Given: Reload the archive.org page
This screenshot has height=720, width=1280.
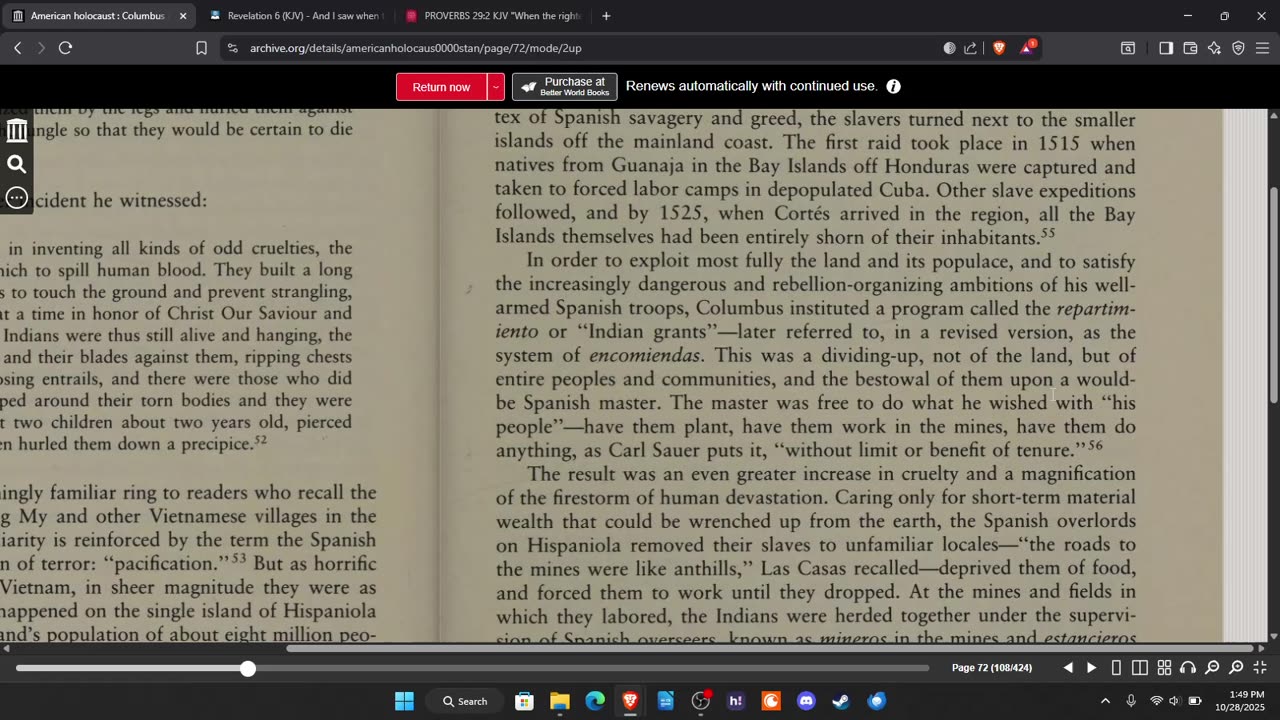Looking at the screenshot, I should pos(66,48).
